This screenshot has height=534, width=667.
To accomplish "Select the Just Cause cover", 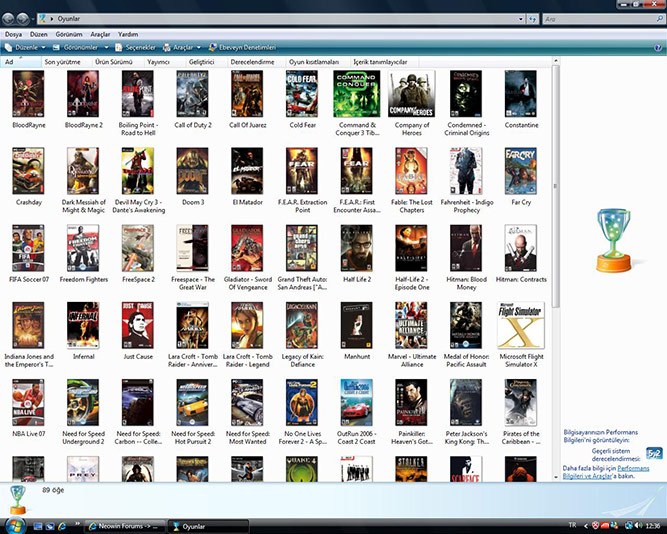I will point(138,326).
